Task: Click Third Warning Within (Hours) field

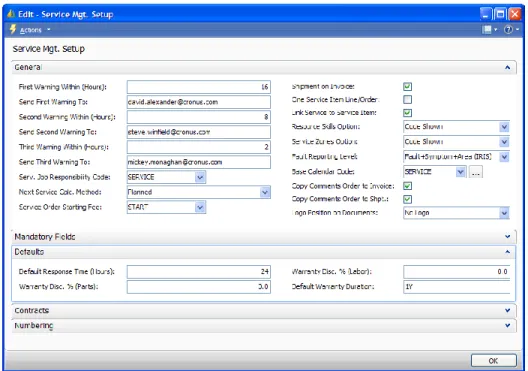Action: [199, 147]
